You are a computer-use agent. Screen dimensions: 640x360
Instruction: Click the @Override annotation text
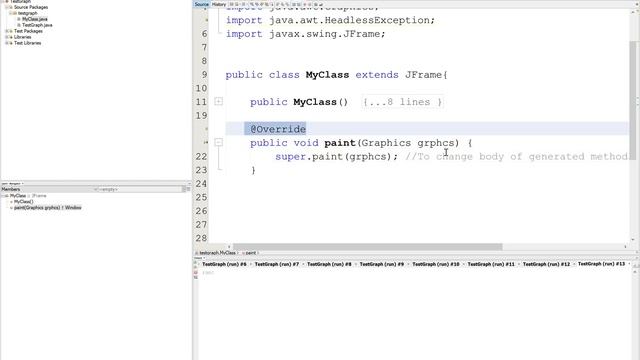(278, 129)
